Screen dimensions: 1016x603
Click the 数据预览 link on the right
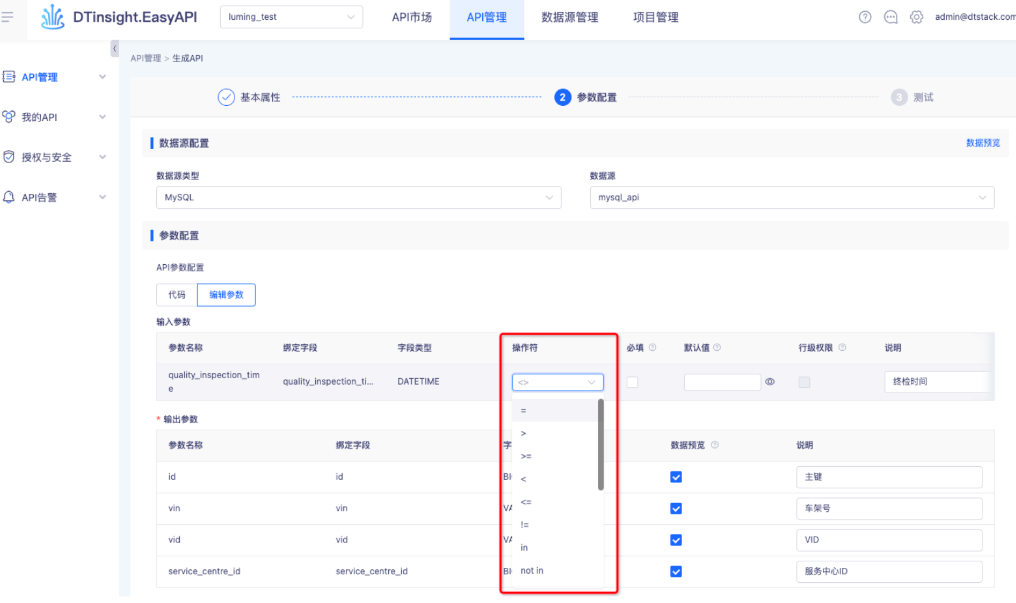pos(982,143)
